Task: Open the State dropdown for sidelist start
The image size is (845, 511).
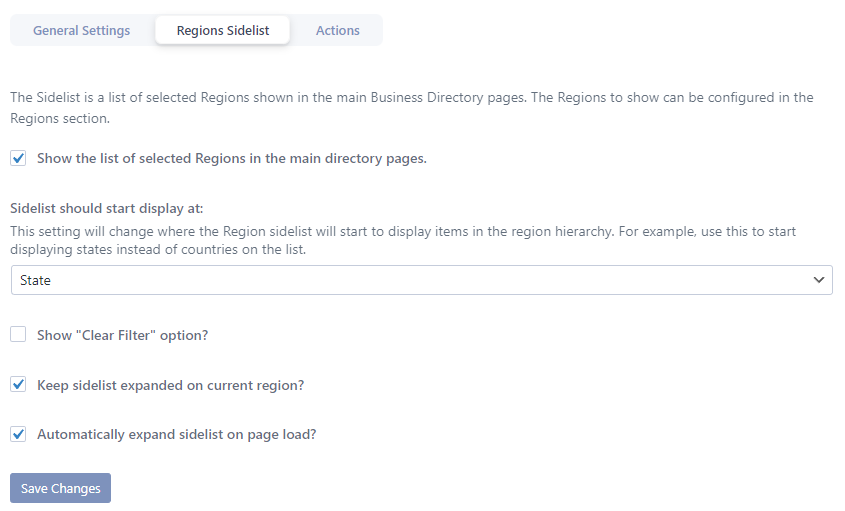Action: click(x=422, y=280)
